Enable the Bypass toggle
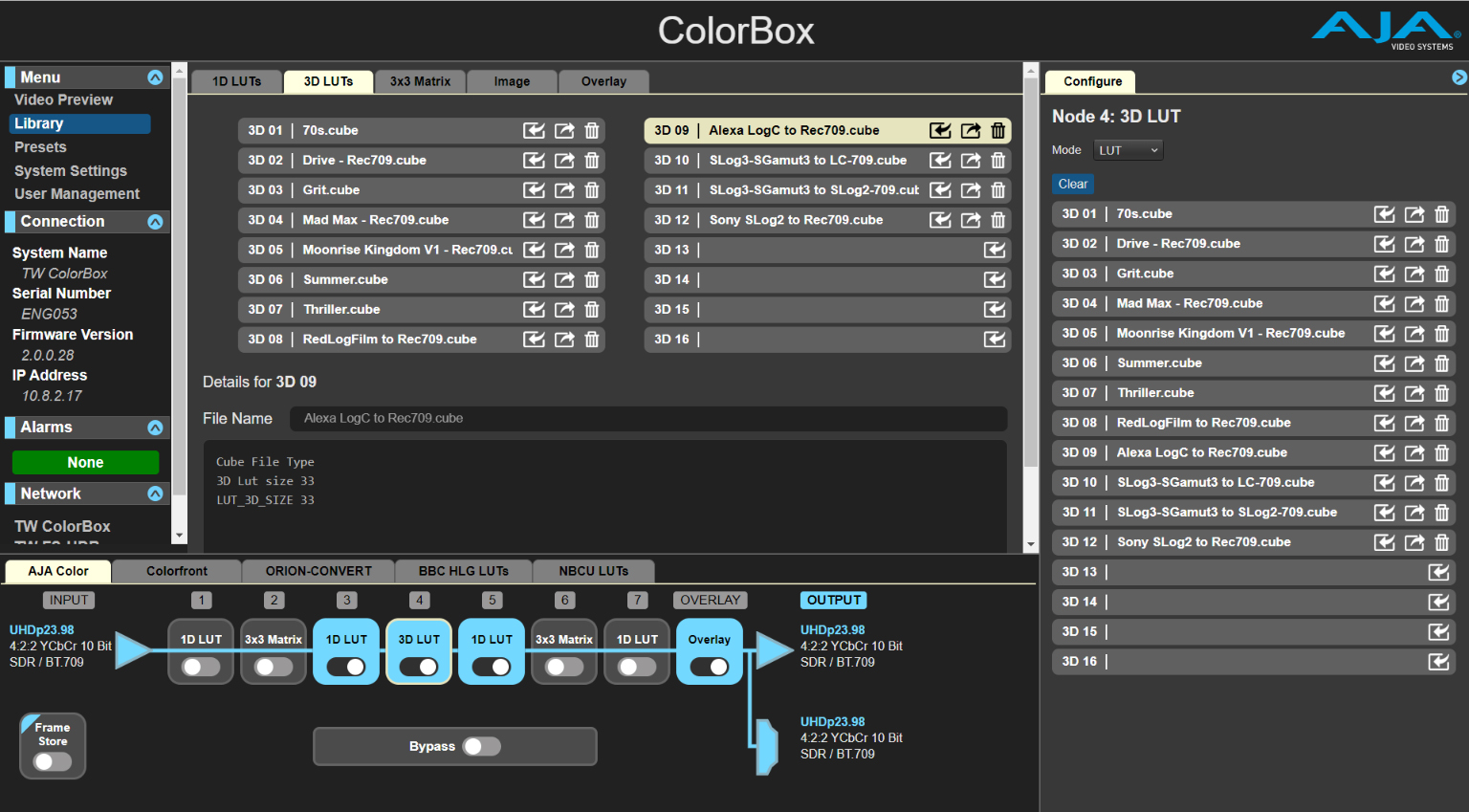This screenshot has height=812, width=1469. point(481,746)
